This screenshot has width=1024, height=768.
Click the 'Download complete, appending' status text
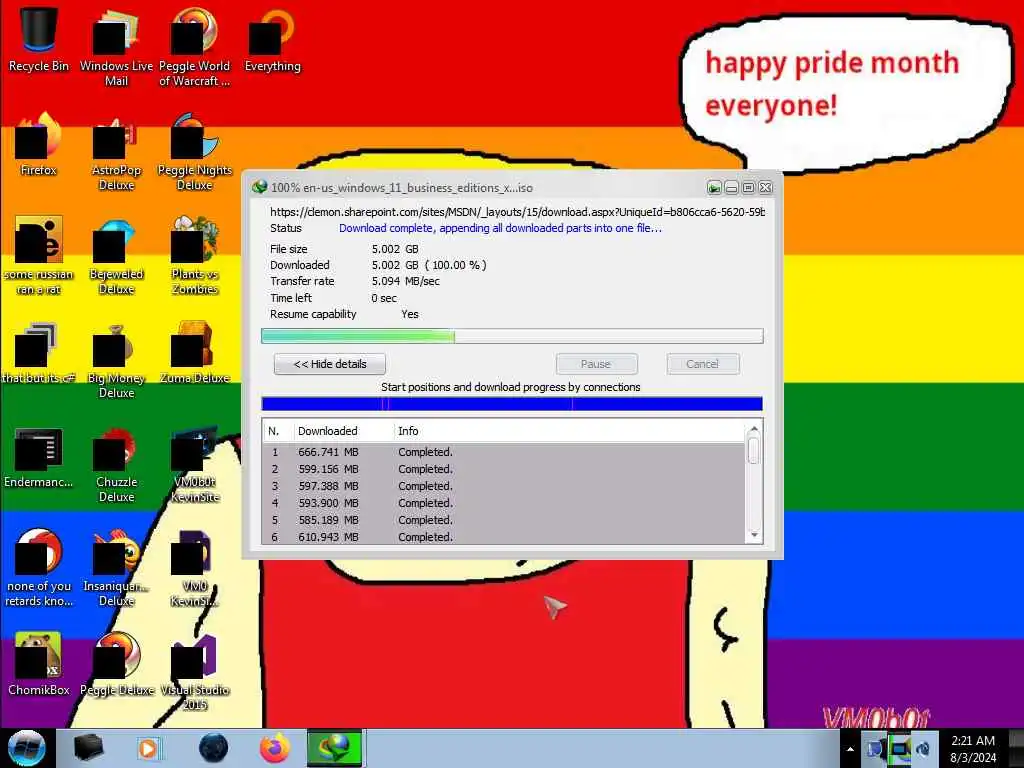click(x=500, y=228)
